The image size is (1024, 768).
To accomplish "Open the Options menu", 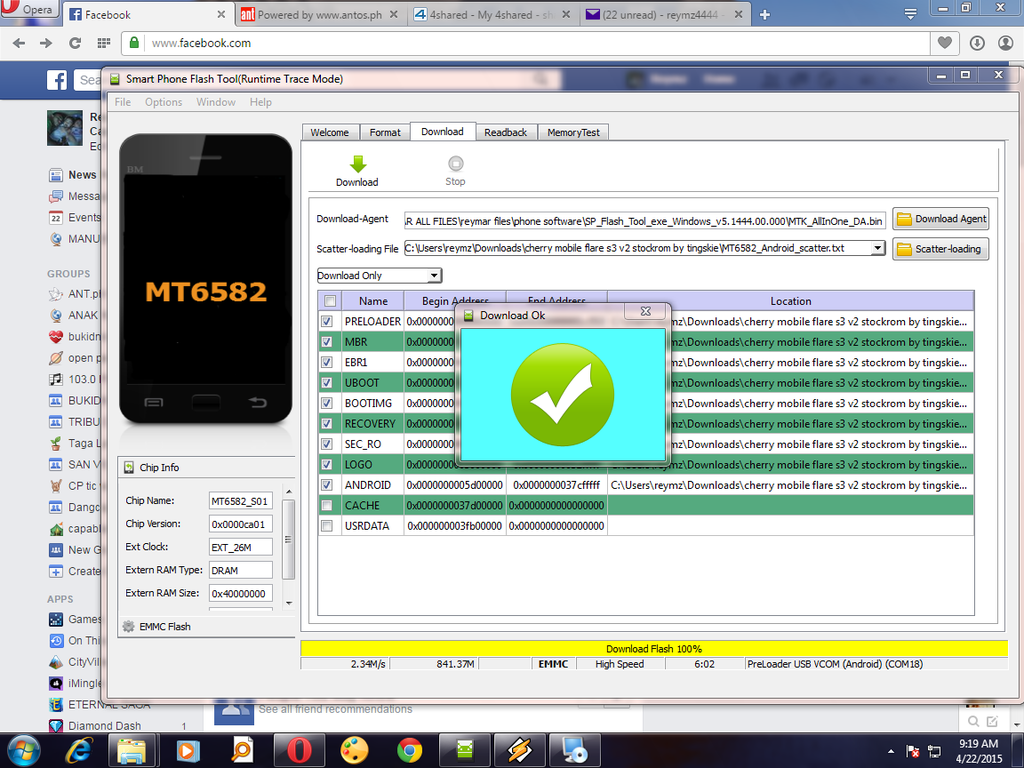I will tap(163, 102).
